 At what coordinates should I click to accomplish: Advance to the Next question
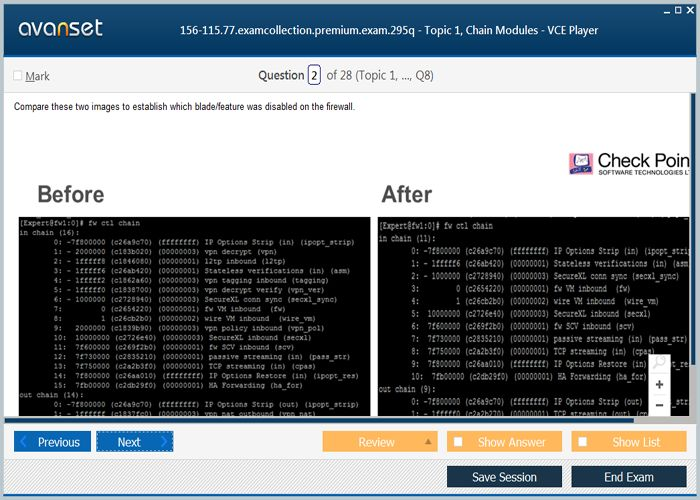click(x=134, y=442)
